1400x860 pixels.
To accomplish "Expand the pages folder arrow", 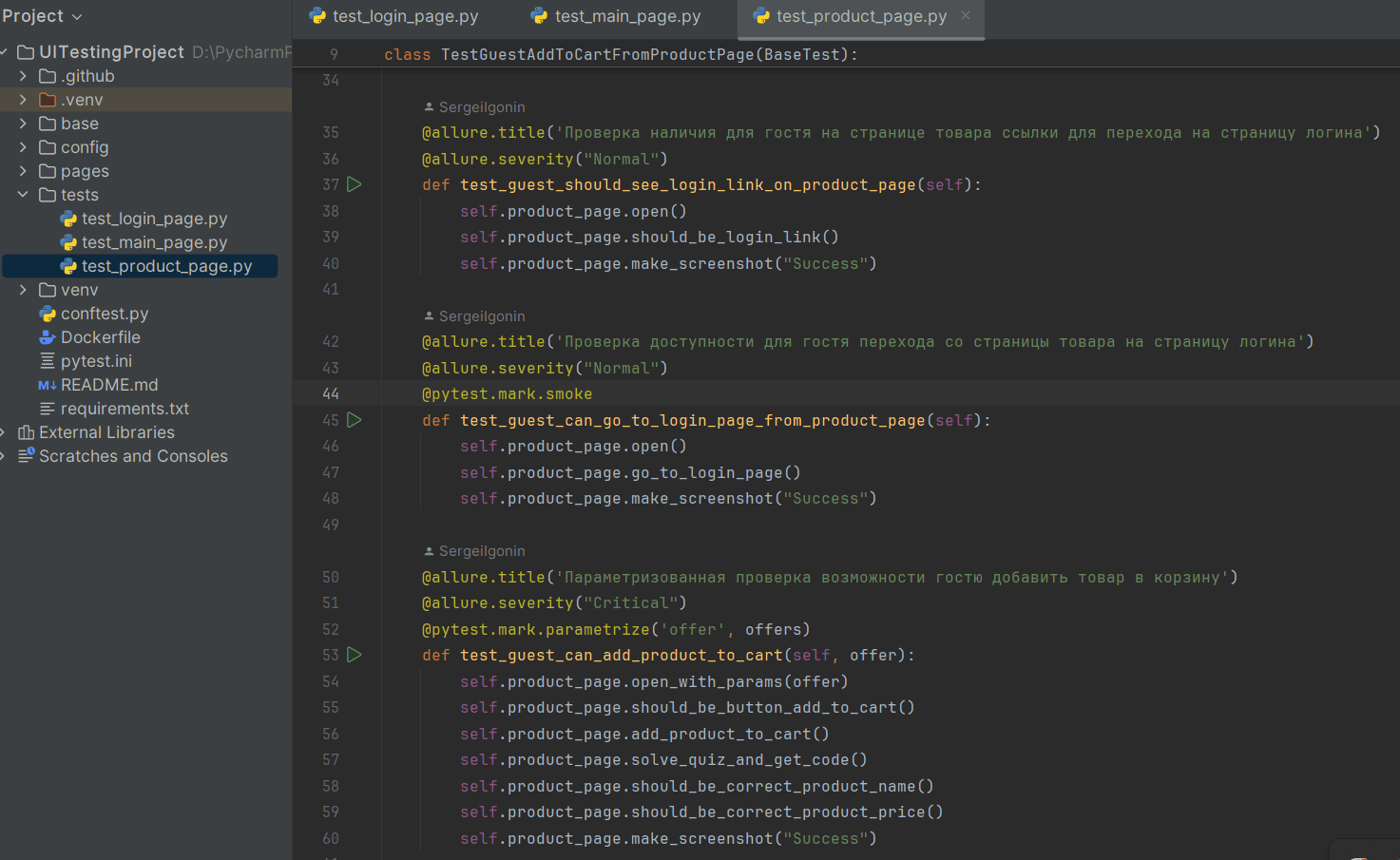I will click(23, 171).
